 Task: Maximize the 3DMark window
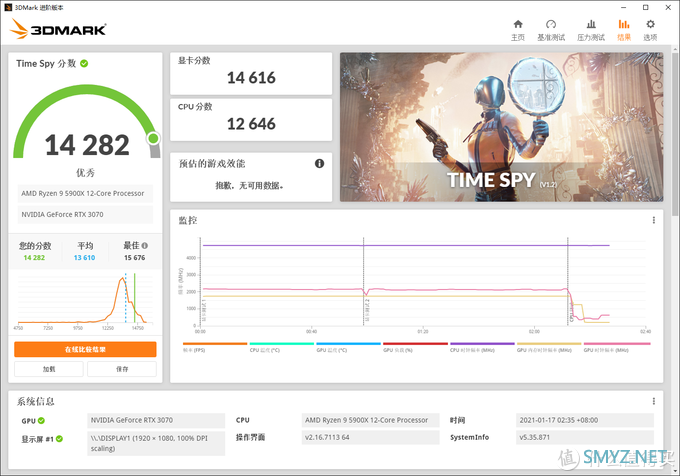pos(645,7)
